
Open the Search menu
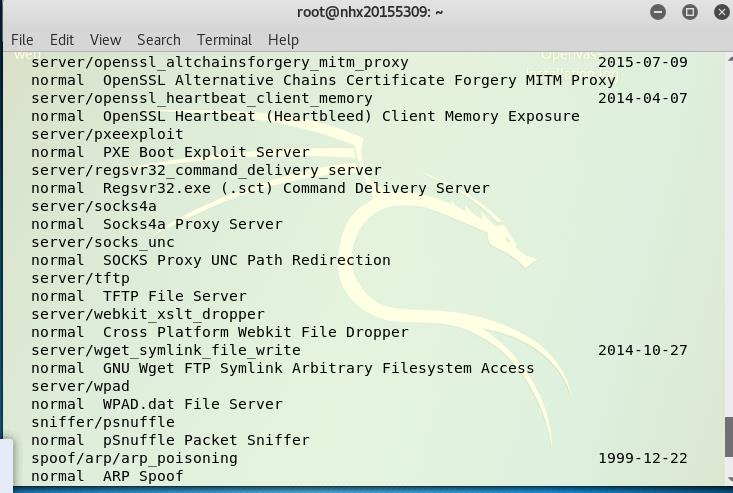[x=159, y=40]
